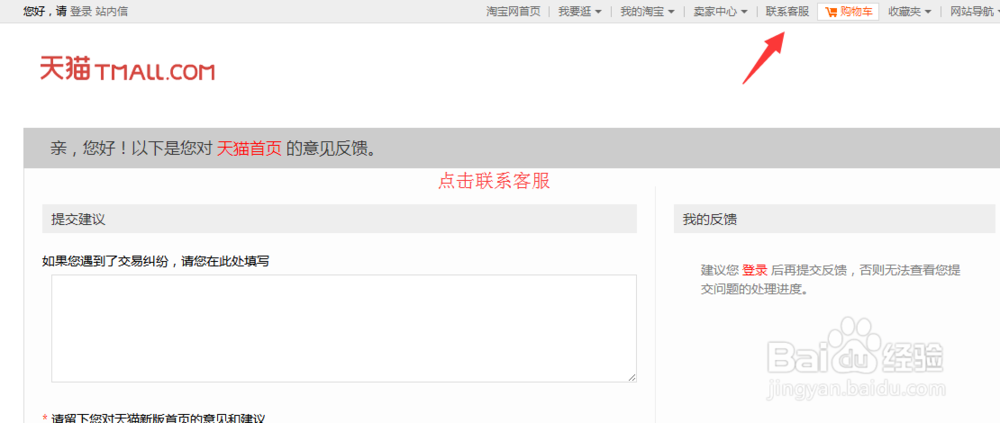Go to 淘宝网首页
This screenshot has width=1000, height=423.
(513, 11)
